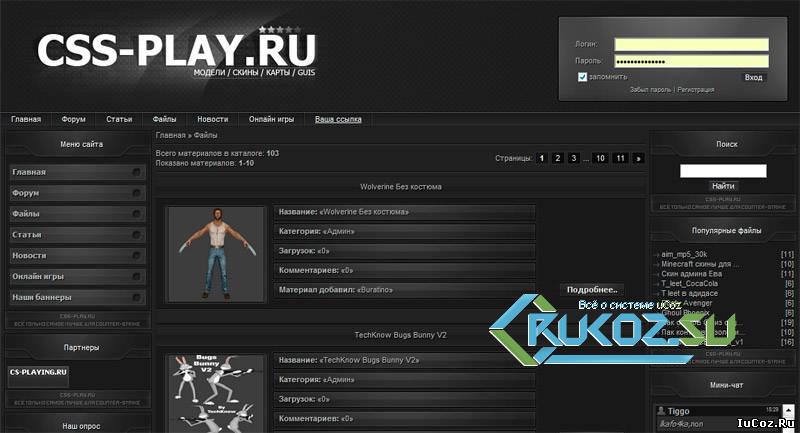Screen dimensions: 800x433
Task: Open Главная in the top navigation bar
Action: tap(26, 119)
